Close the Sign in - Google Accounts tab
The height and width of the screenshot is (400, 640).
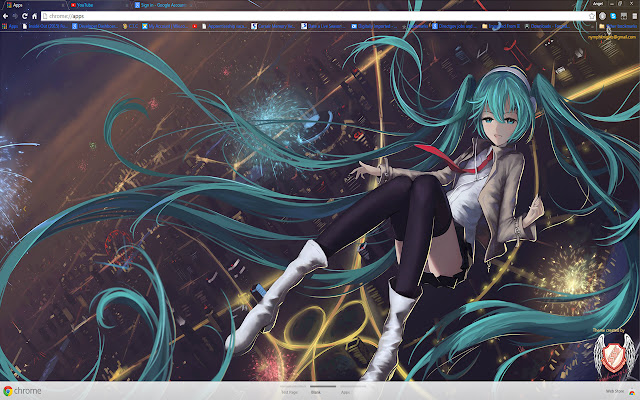pos(191,5)
